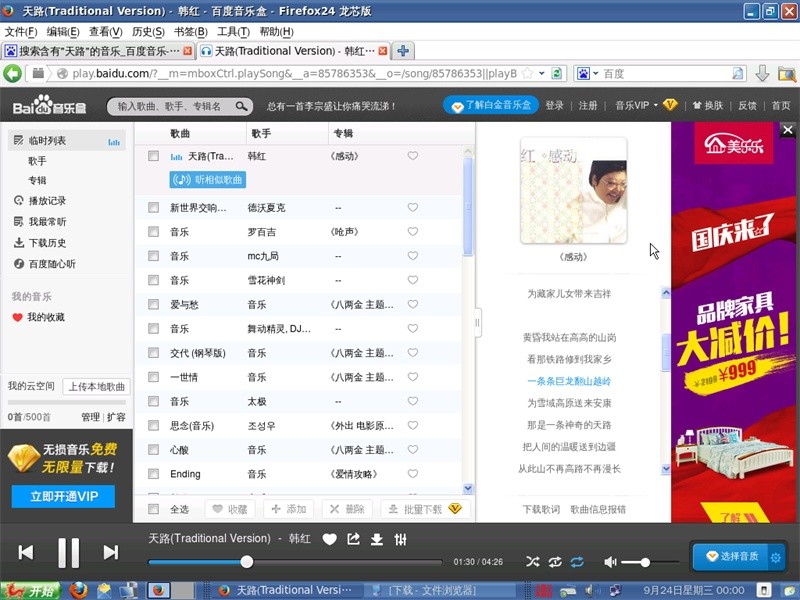Open the 历史(S) menu
Image resolution: width=800 pixels, height=600 pixels.
tap(148, 32)
